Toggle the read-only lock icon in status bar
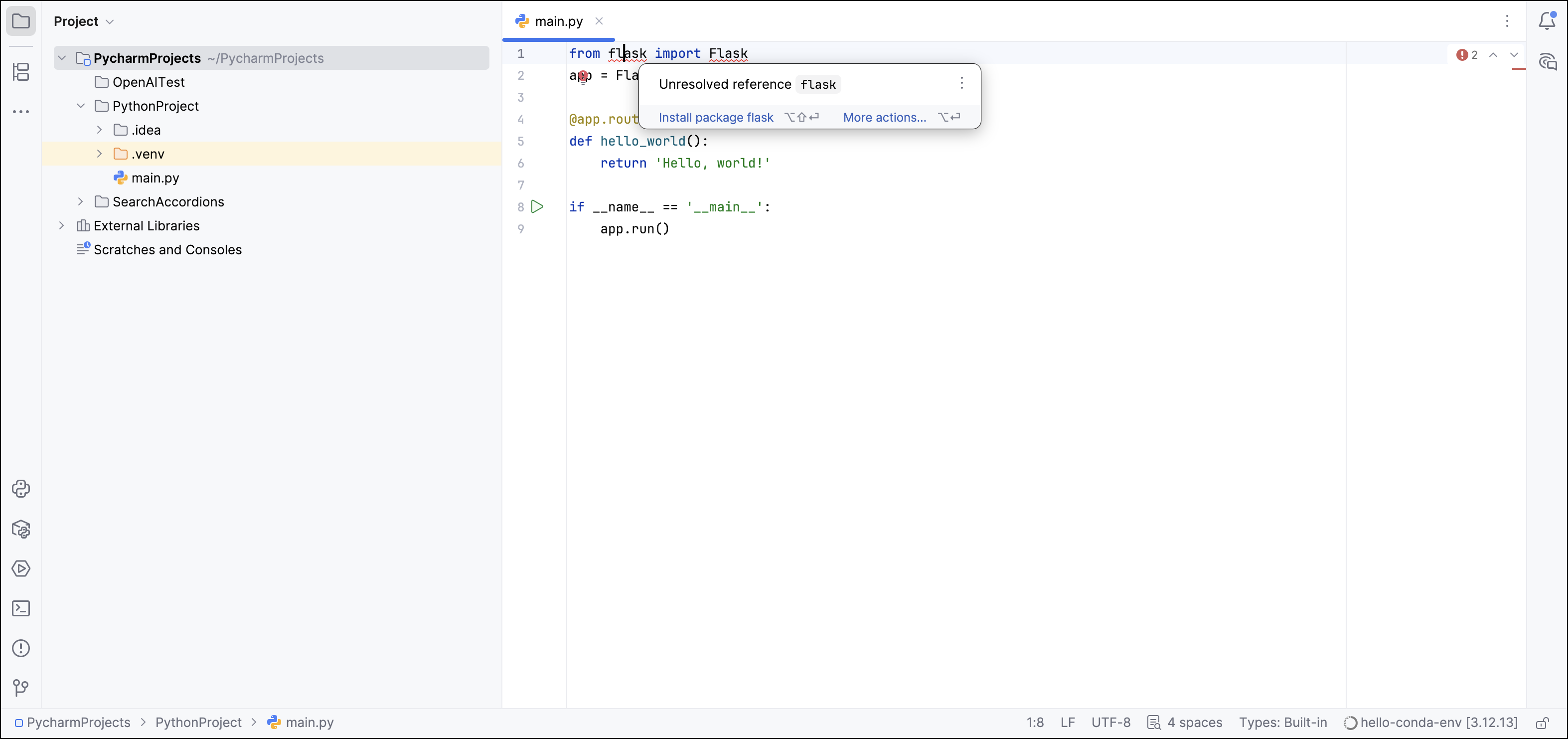The image size is (1568, 739). pyautogui.click(x=1542, y=723)
